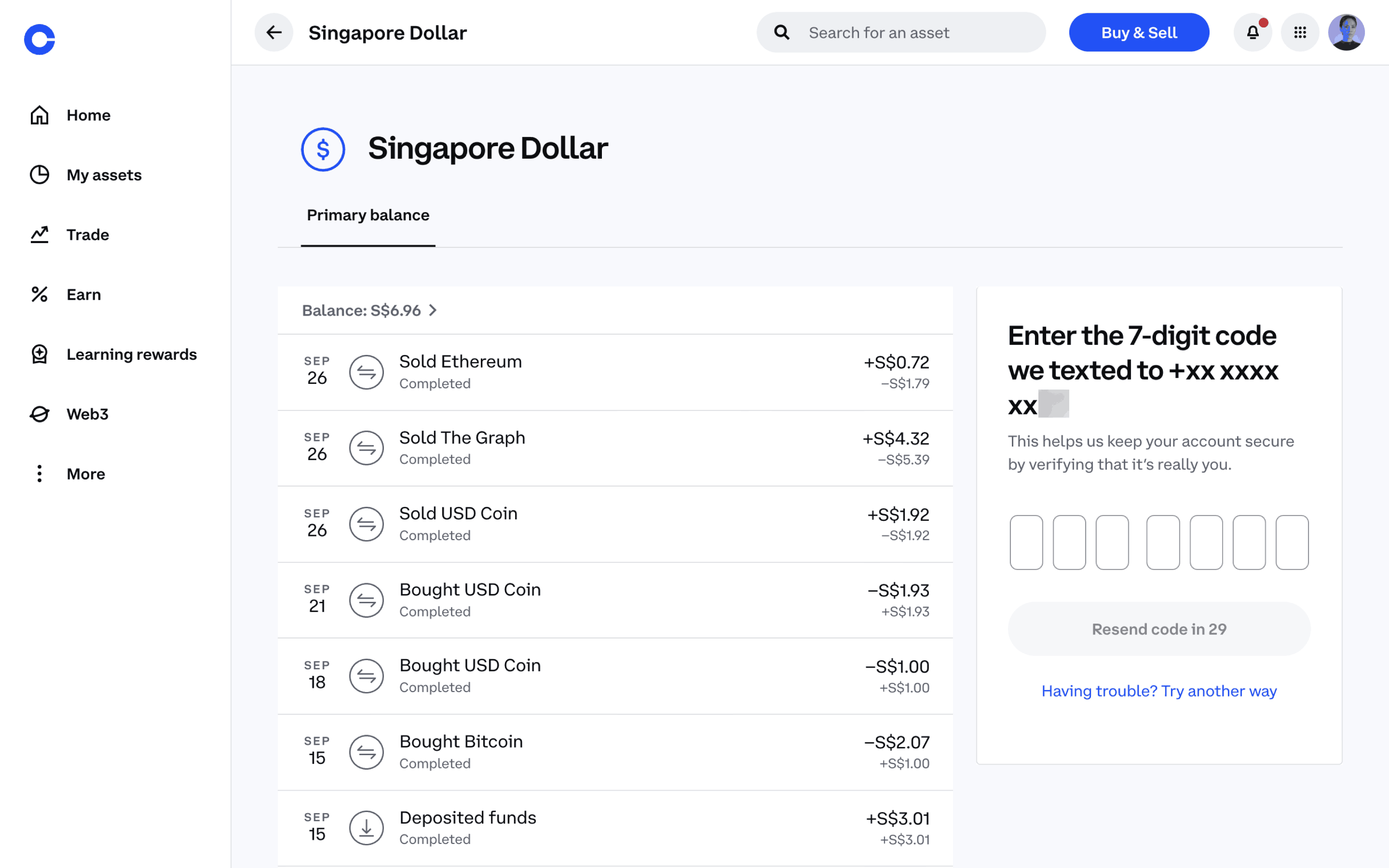Open the user profile avatar
Screen dimensions: 1389x868
[x=1346, y=33]
